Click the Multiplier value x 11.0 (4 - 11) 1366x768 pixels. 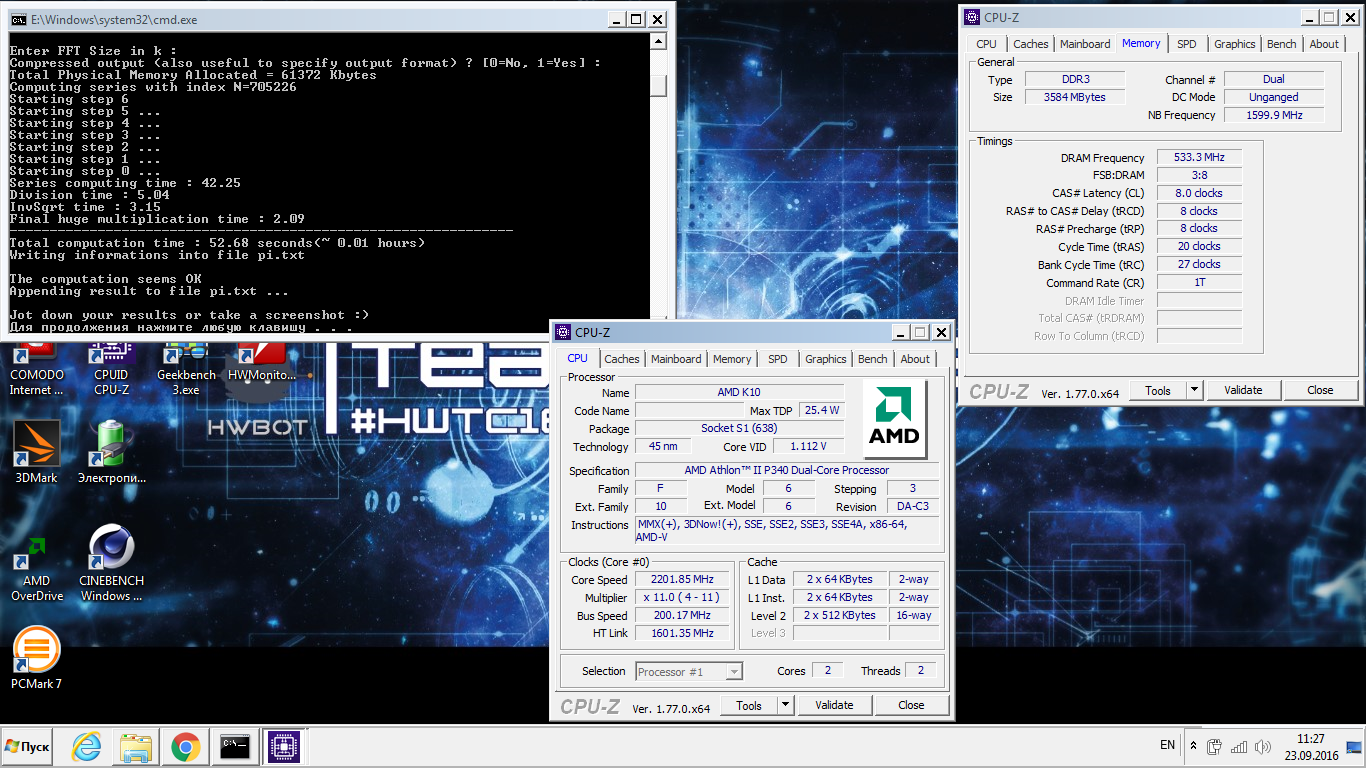(x=684, y=597)
